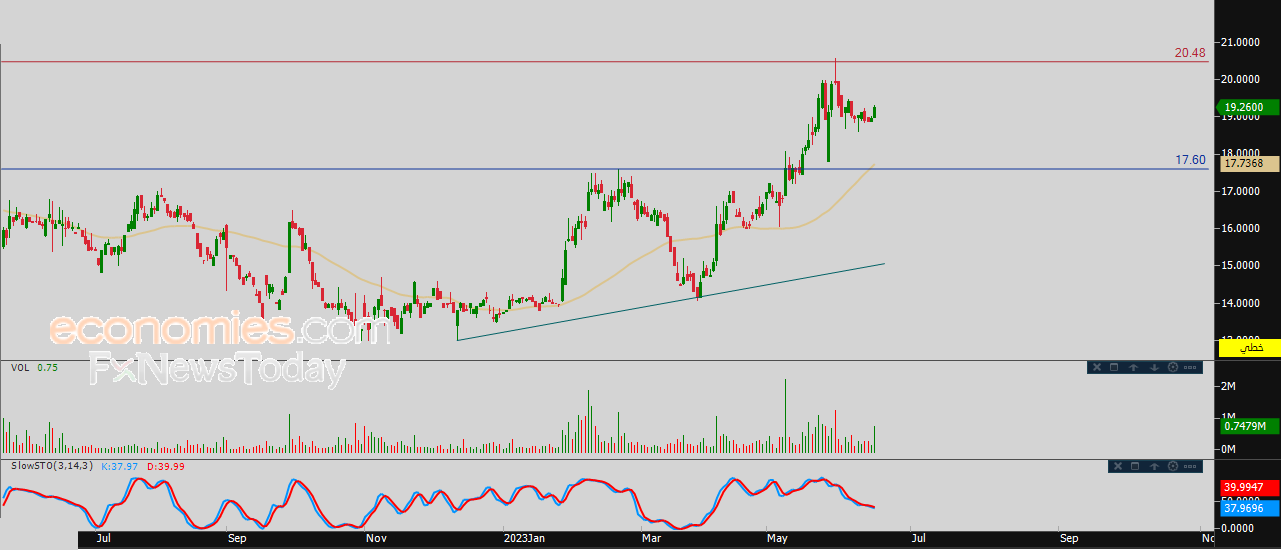This screenshot has height=550, width=1281.
Task: Close the SlowSTO indicator panel
Action: (x=1118, y=466)
